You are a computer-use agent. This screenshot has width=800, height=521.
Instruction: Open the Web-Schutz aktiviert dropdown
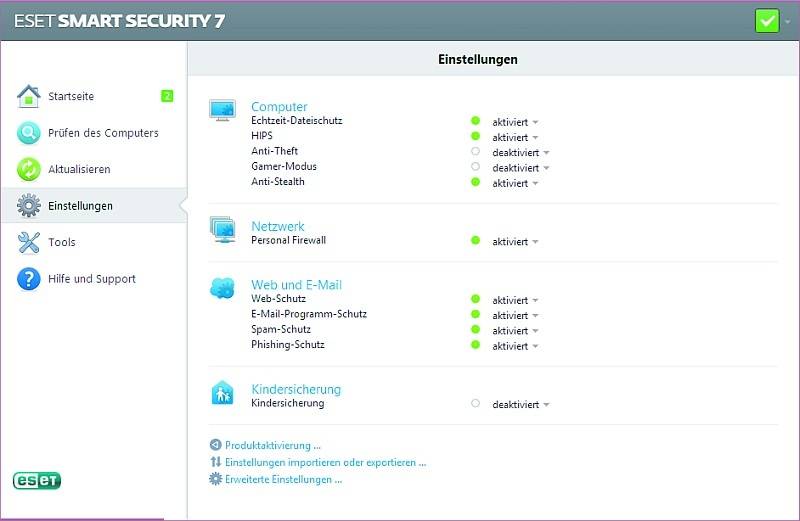coord(515,301)
